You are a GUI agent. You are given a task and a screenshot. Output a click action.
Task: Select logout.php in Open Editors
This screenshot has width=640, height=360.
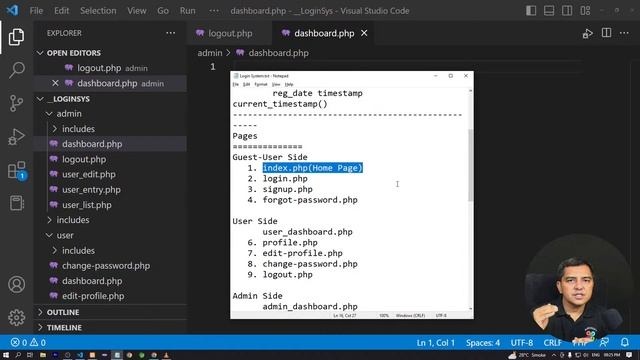coord(99,68)
